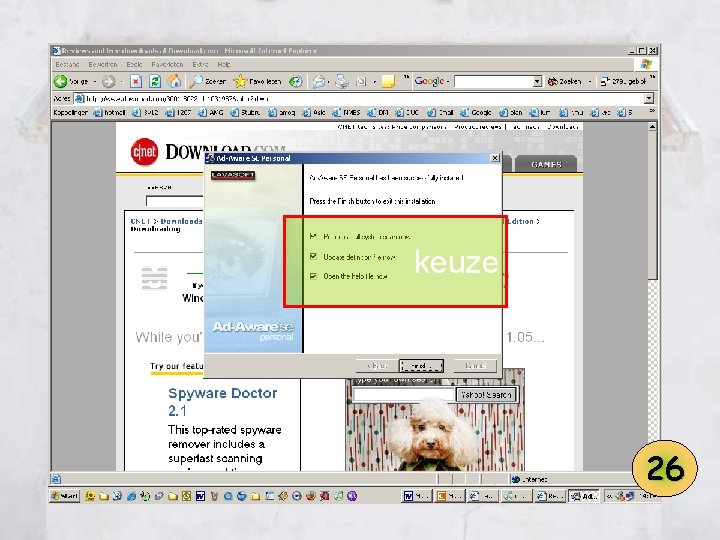Image resolution: width=720 pixels, height=540 pixels.
Task: Click the Yahoo search text field
Action: [403, 394]
